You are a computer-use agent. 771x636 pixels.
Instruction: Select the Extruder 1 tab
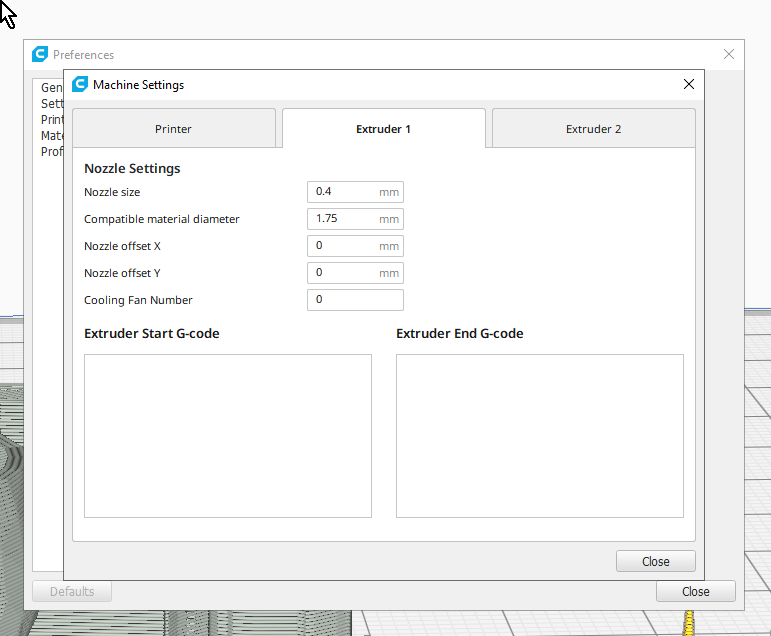(x=384, y=128)
